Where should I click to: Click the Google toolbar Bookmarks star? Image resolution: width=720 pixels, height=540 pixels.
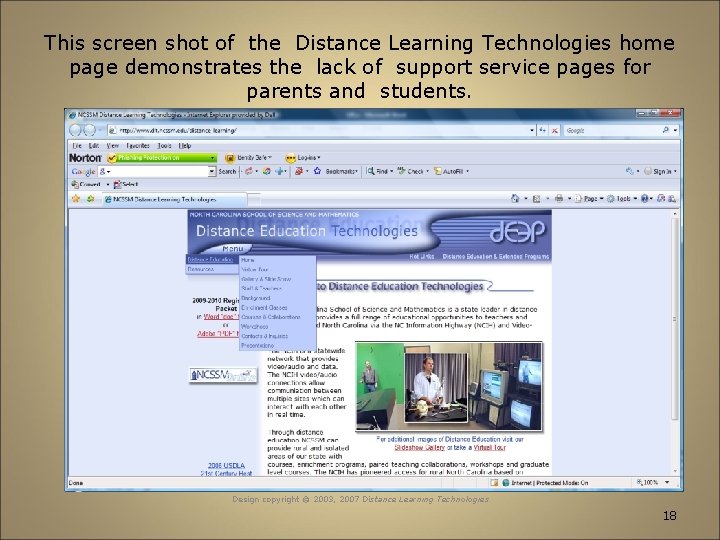(317, 171)
